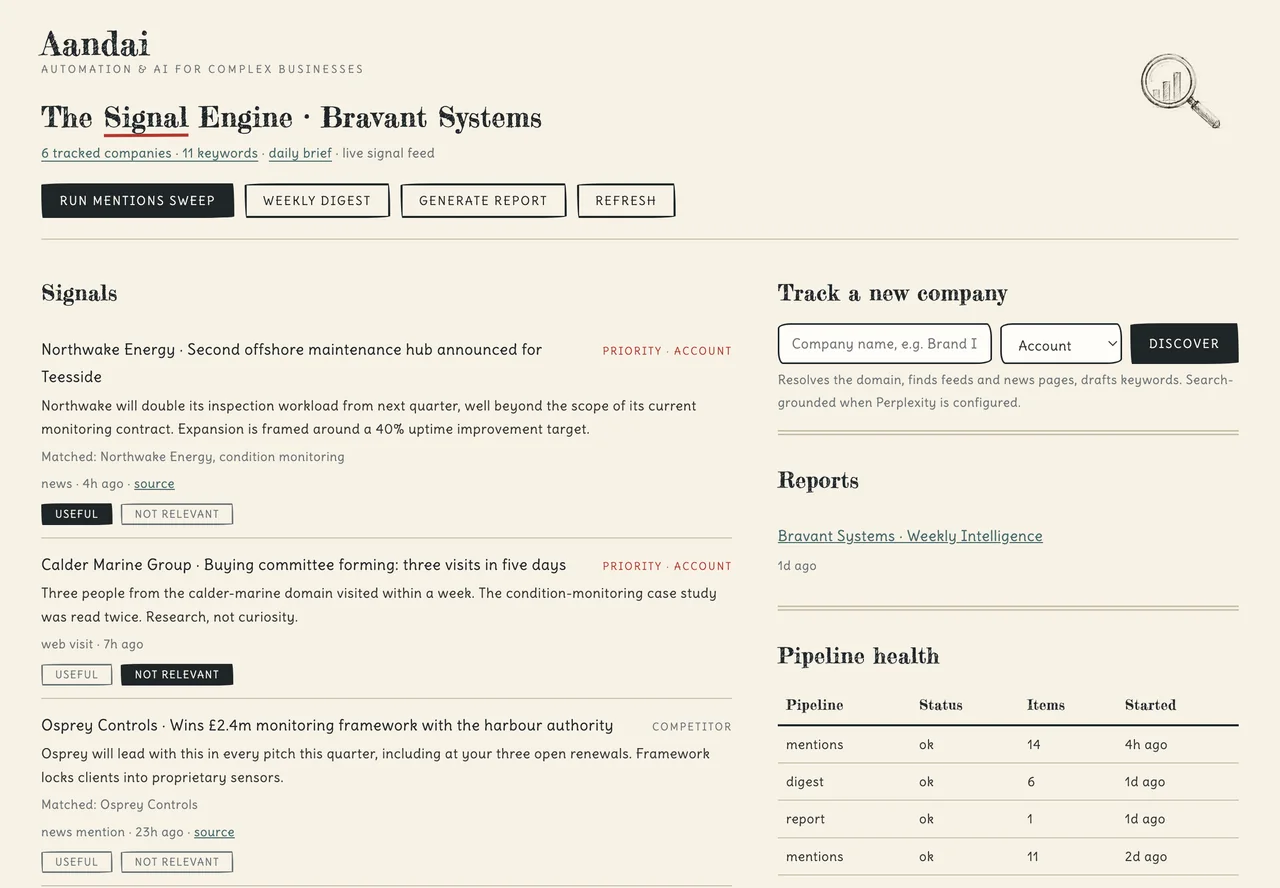The width and height of the screenshot is (1280, 888).
Task: Mark Northwake Energy signal as Useful
Action: (77, 514)
